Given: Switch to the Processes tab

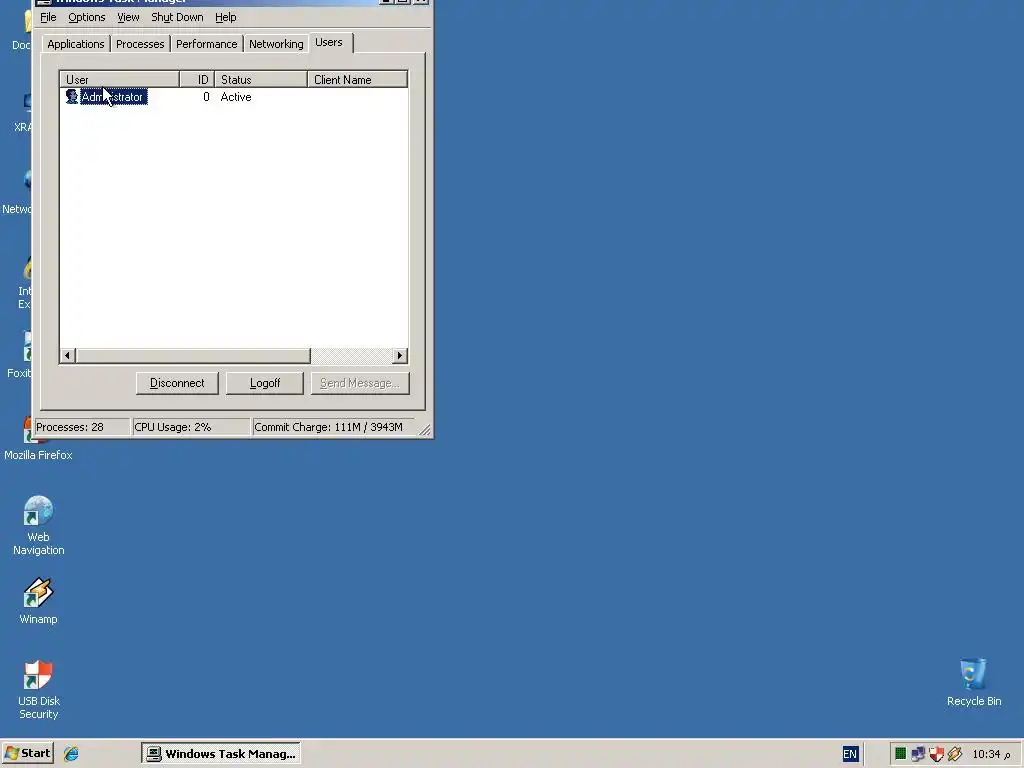Looking at the screenshot, I should [x=140, y=44].
